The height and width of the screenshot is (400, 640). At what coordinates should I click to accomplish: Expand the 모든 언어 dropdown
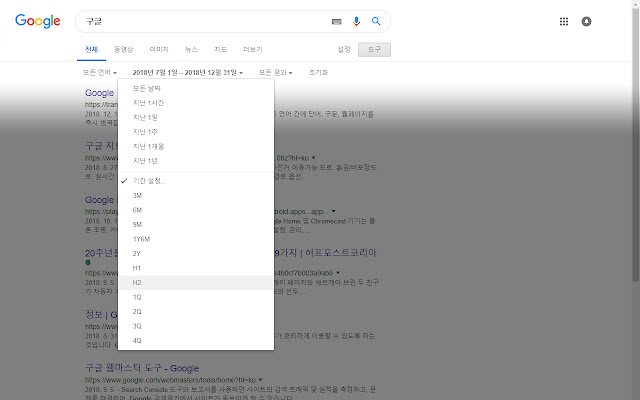[100, 73]
